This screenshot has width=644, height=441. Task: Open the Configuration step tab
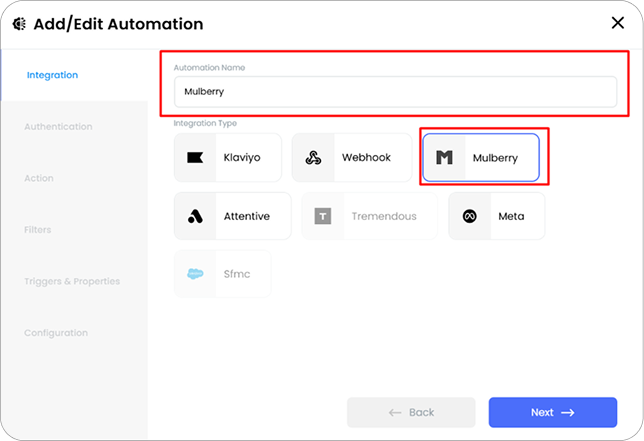point(56,333)
